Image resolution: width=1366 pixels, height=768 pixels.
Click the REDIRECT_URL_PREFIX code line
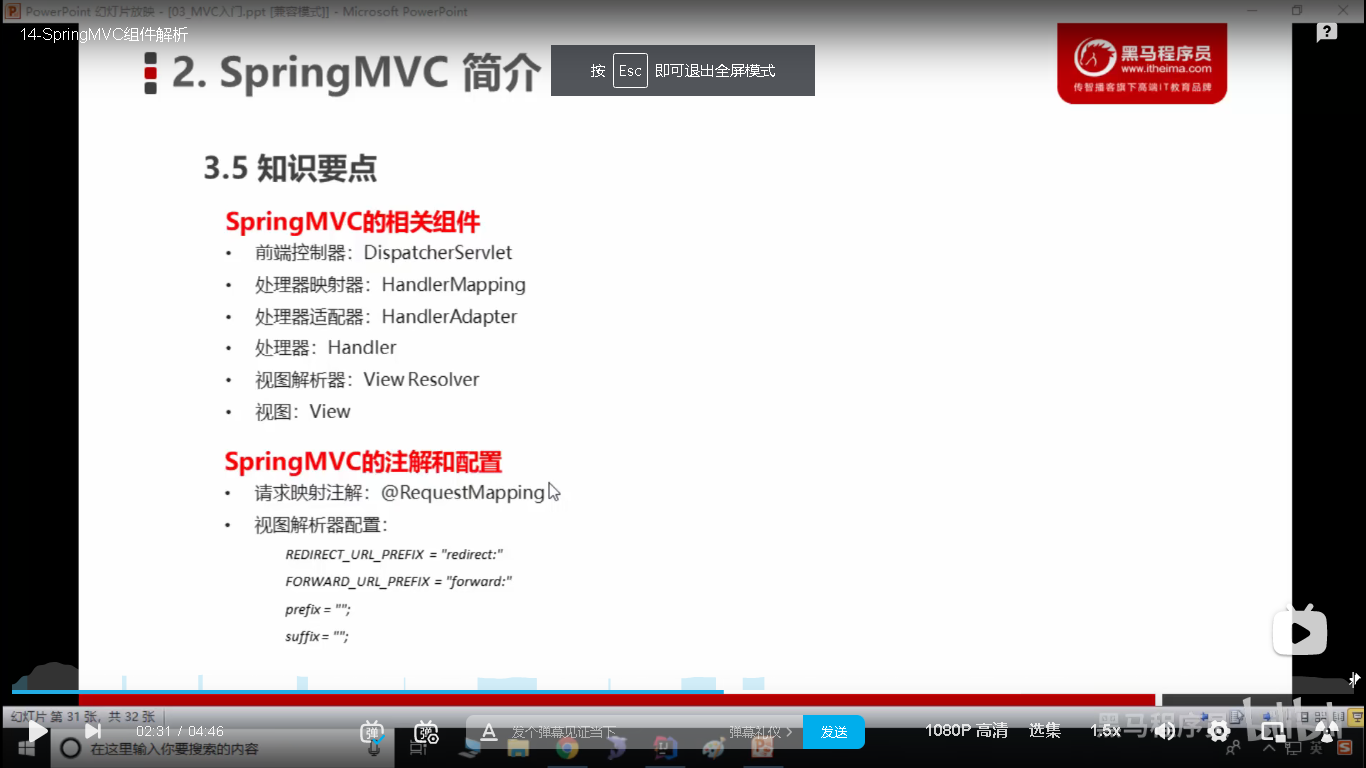pyautogui.click(x=394, y=554)
